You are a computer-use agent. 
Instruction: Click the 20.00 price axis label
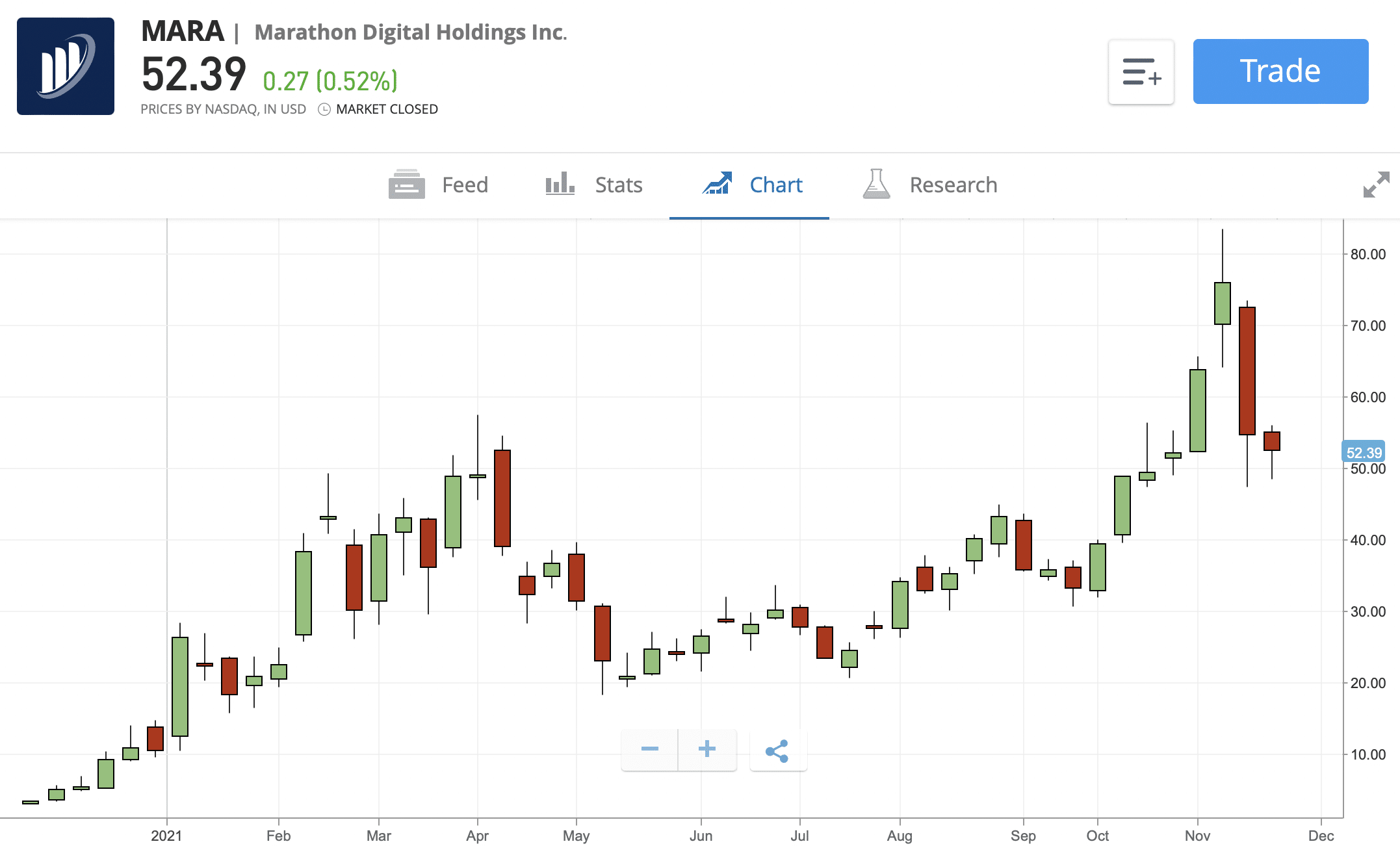1368,683
